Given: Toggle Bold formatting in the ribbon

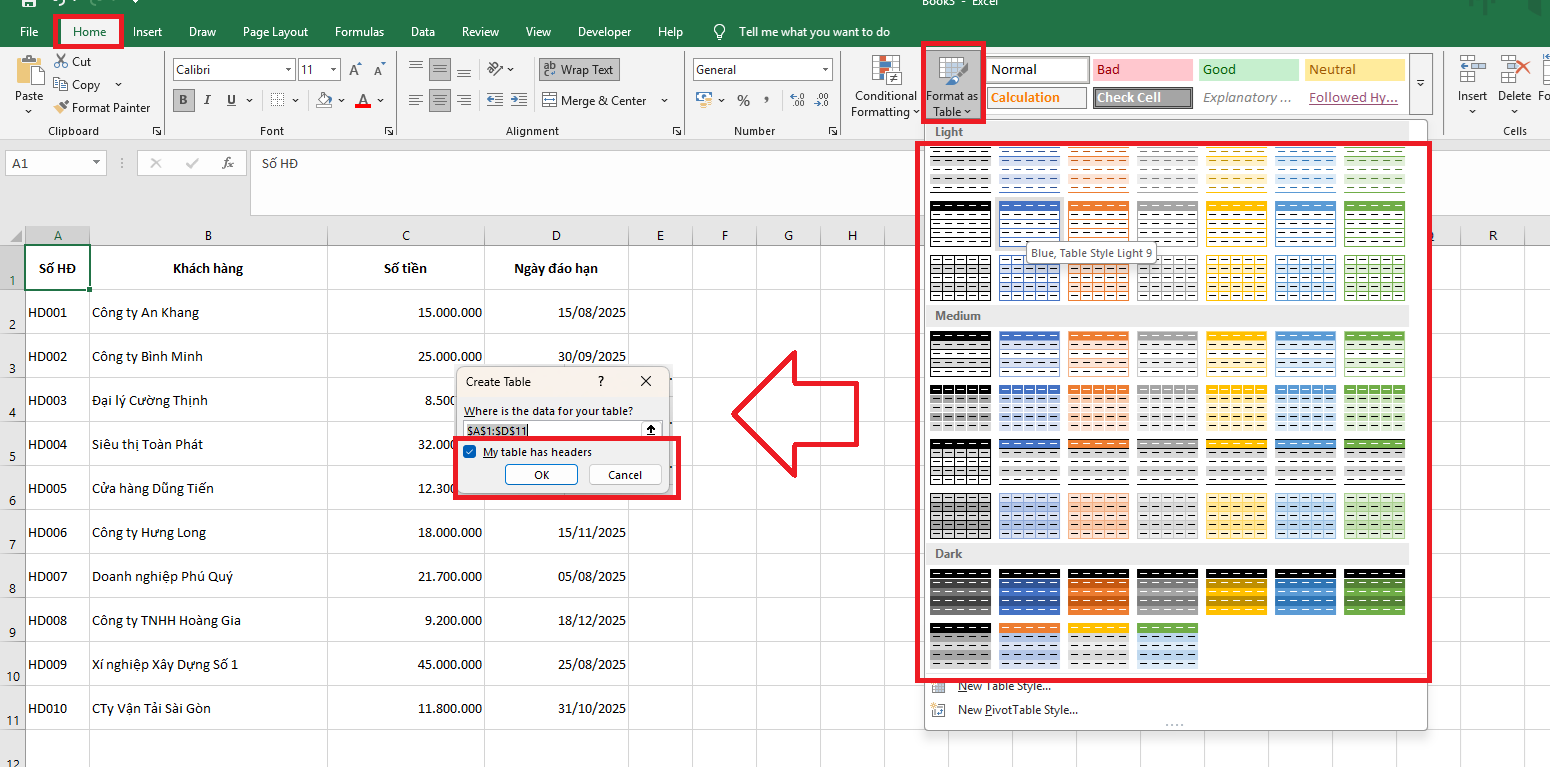Looking at the screenshot, I should click(184, 100).
